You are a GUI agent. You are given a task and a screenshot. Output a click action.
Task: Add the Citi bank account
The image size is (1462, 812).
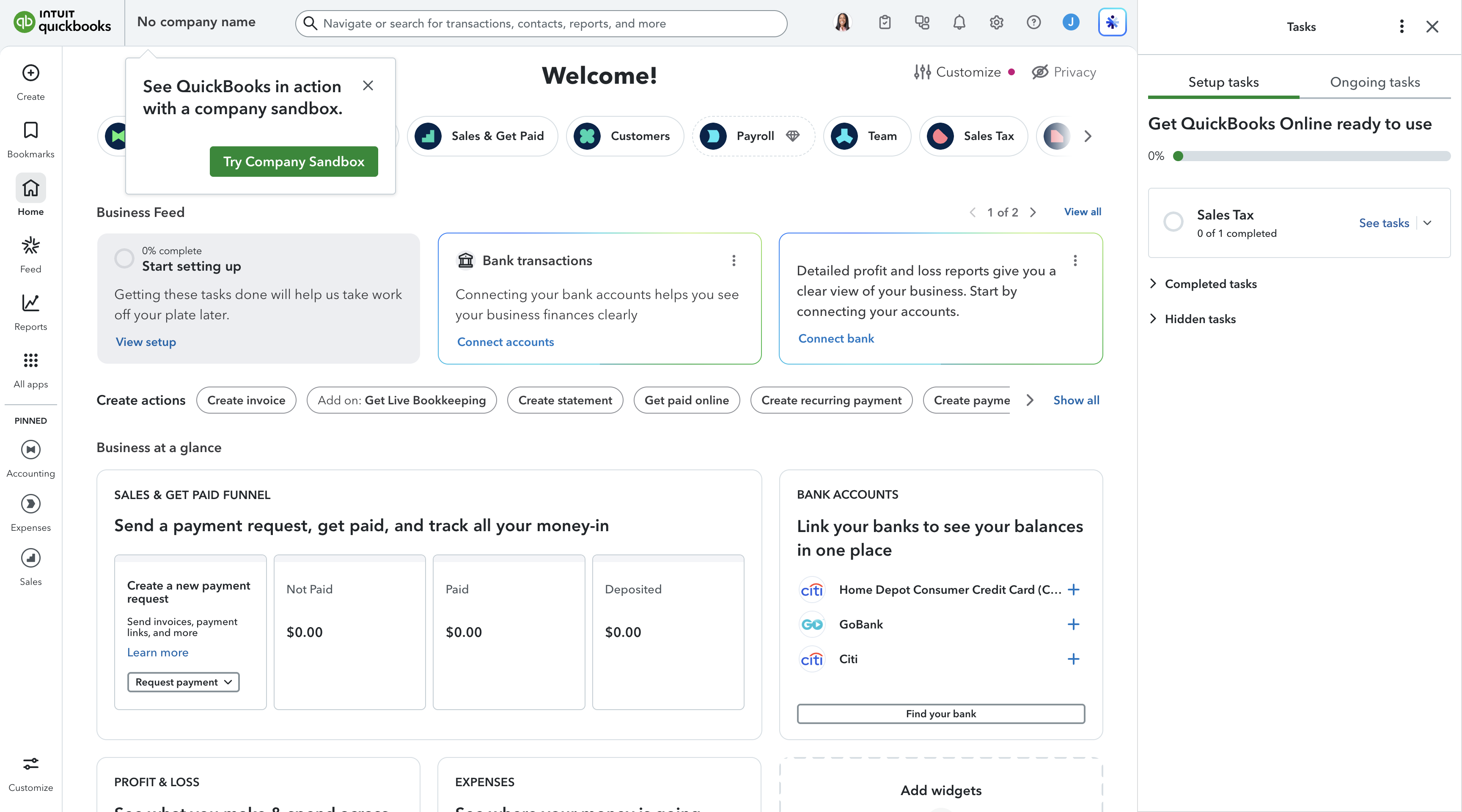point(1073,659)
